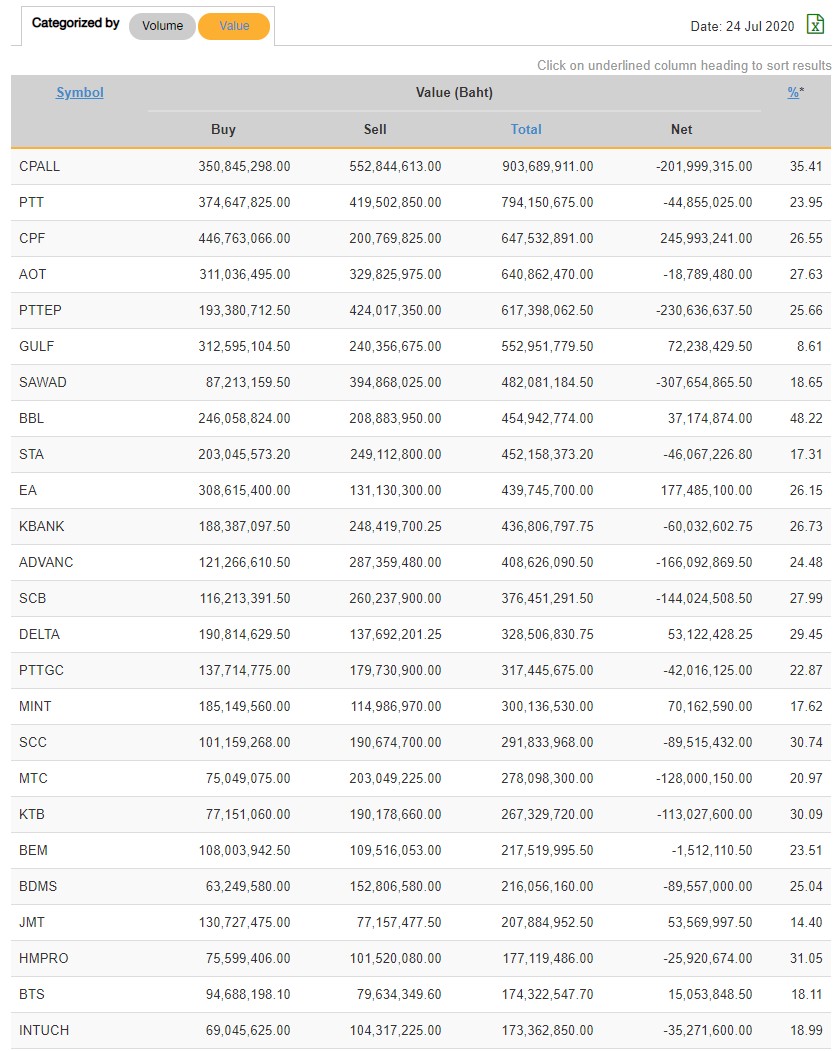
Task: Click the Categorized by tab label
Action: coord(75,23)
